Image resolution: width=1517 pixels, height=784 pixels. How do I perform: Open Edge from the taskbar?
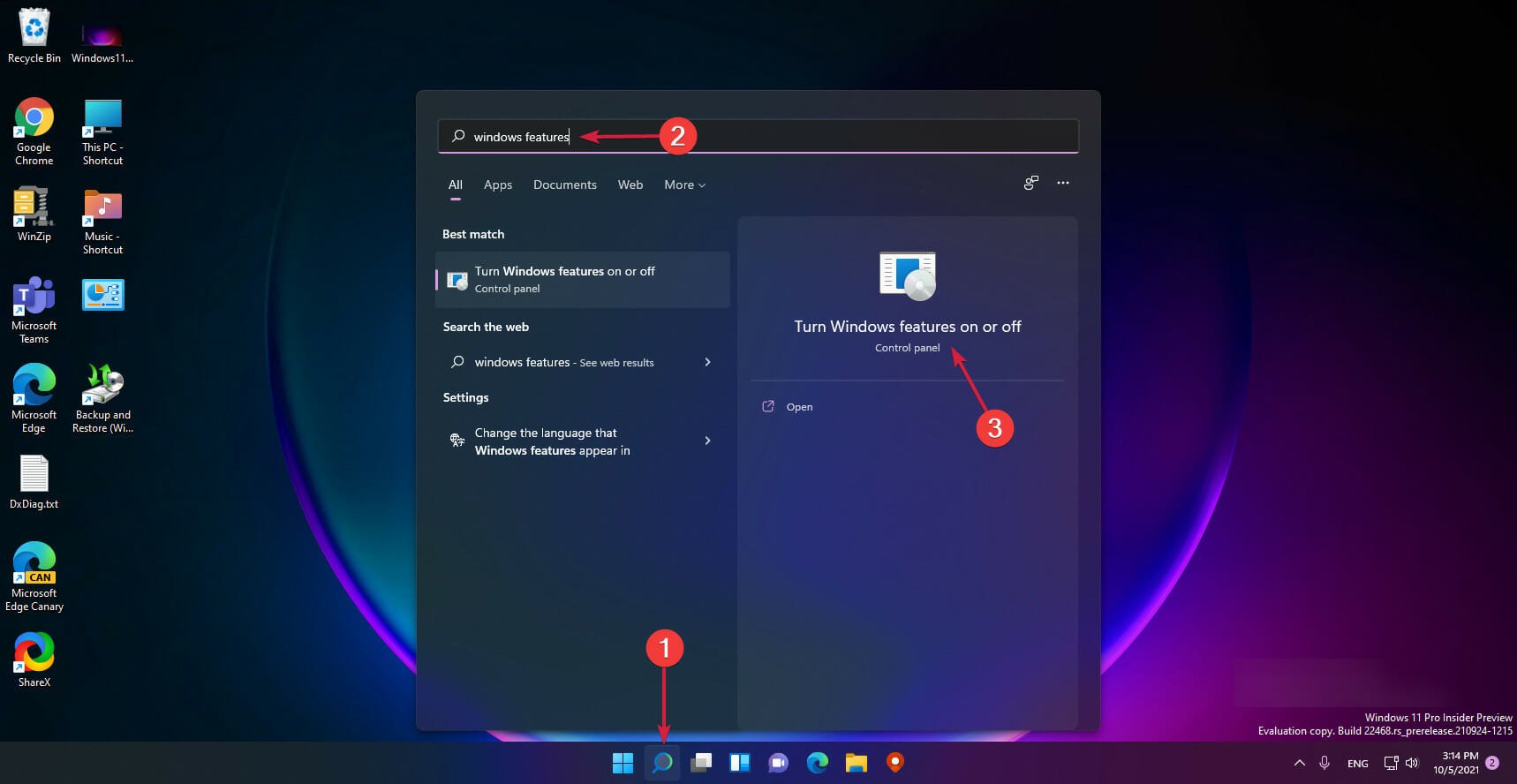coord(818,762)
